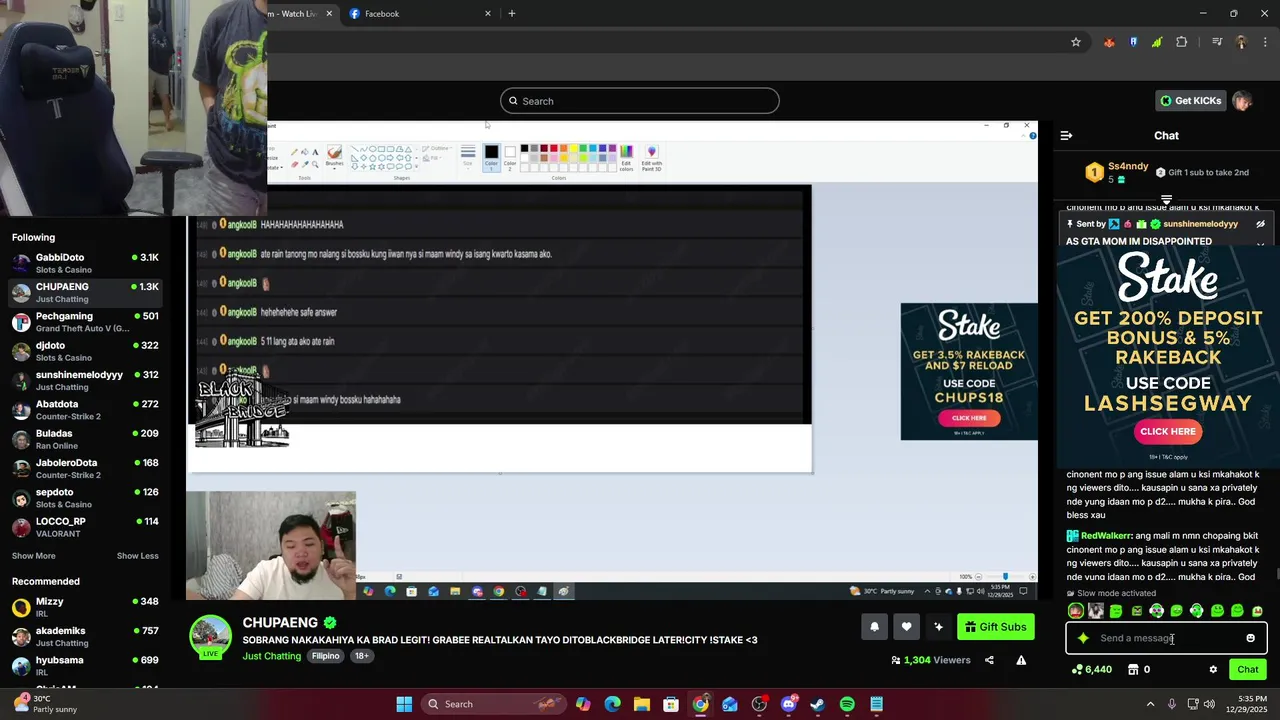Open the Pechgaming channel in Following
Viewport: 1280px width, 720px height.
(x=85, y=322)
